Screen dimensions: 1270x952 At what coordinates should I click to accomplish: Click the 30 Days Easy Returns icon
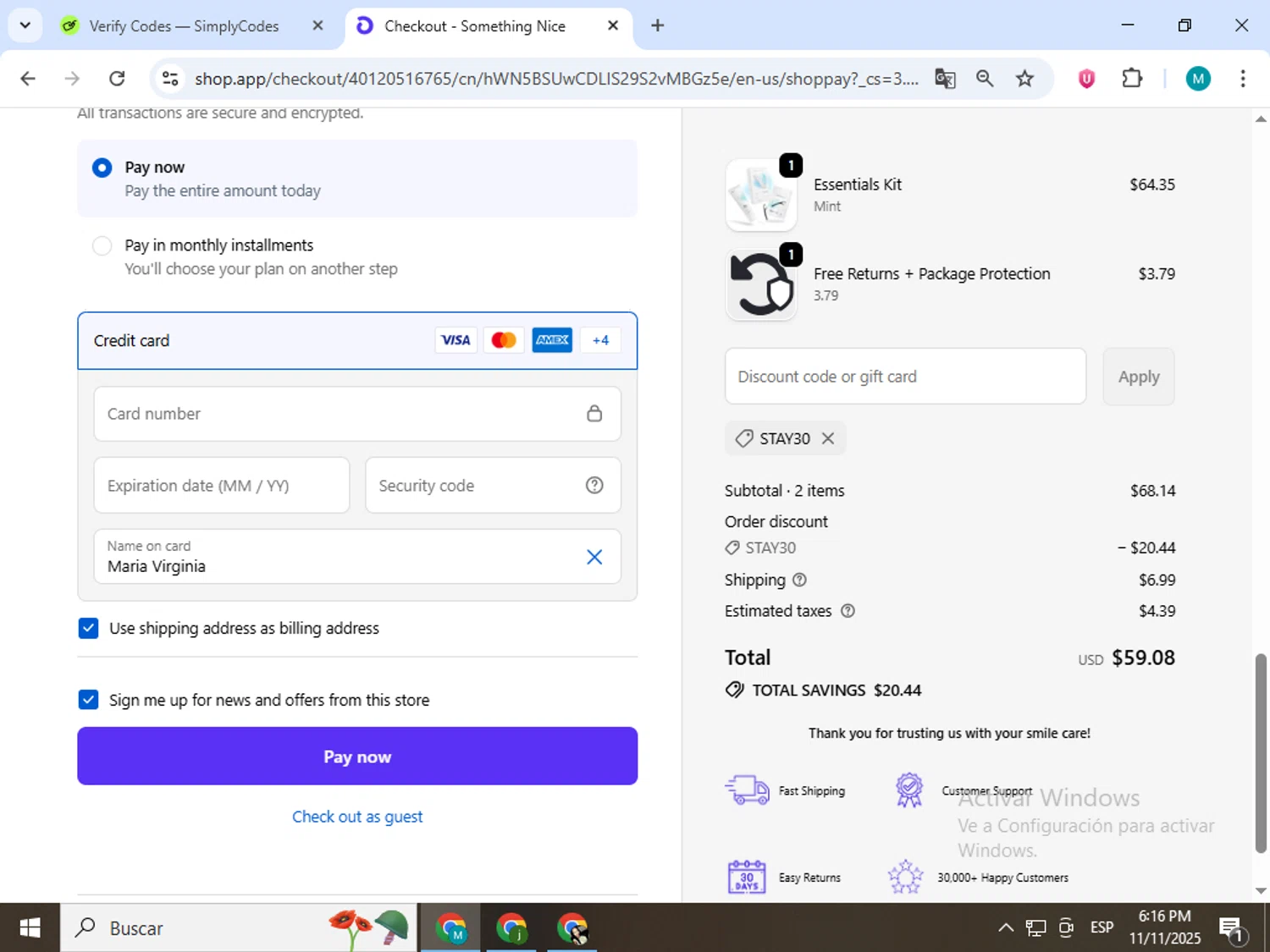tap(747, 878)
